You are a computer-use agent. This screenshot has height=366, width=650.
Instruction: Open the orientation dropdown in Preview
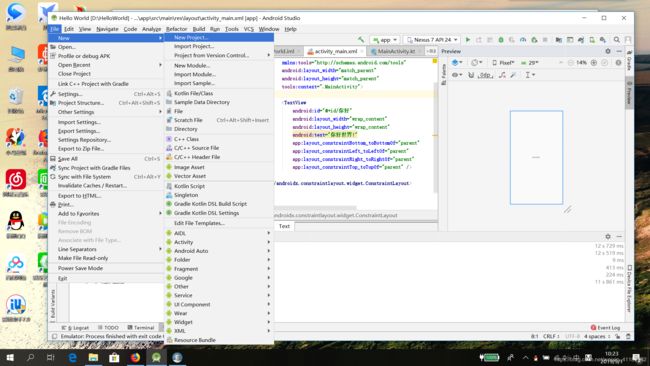coord(476,63)
